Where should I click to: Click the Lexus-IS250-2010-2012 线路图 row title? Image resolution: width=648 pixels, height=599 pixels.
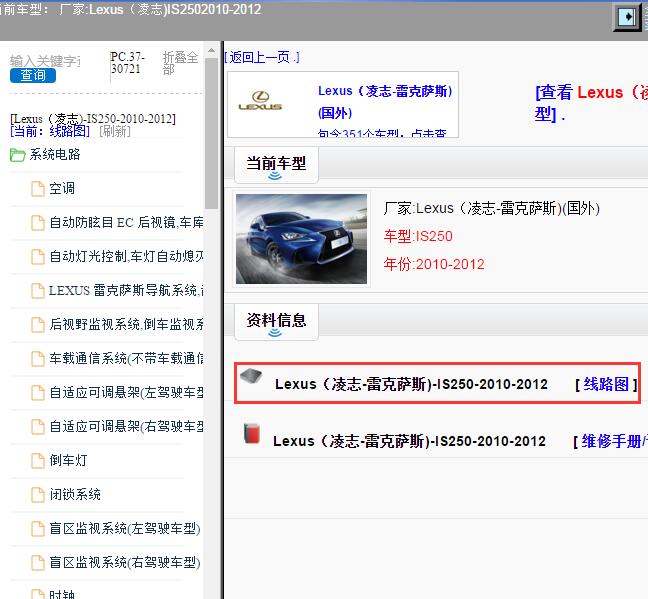412,384
